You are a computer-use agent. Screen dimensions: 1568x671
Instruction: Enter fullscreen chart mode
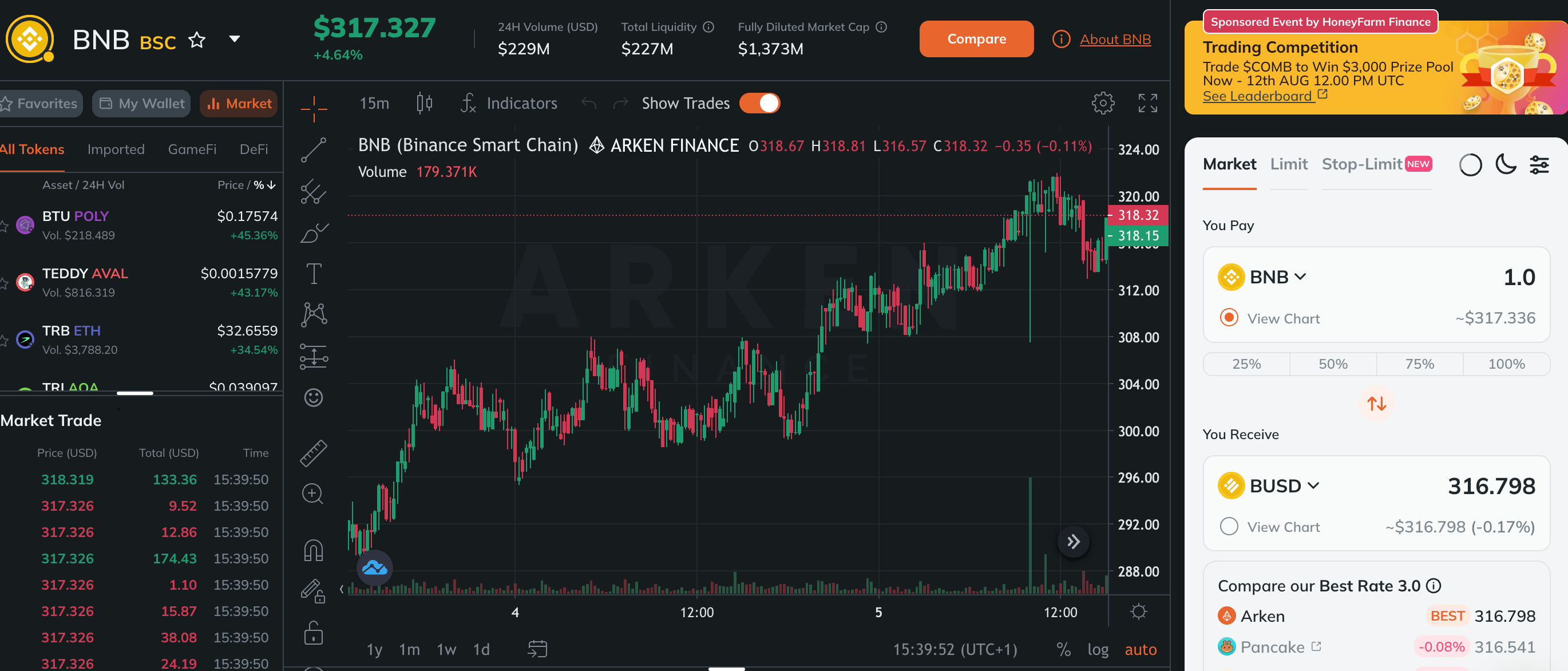point(1147,103)
